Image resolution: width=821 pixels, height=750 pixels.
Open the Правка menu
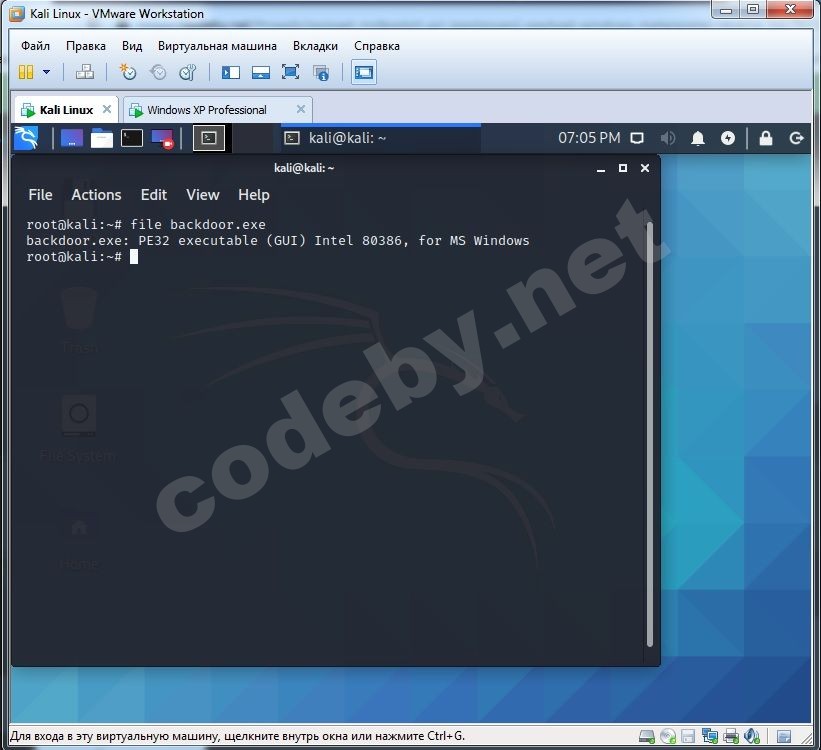click(x=86, y=46)
